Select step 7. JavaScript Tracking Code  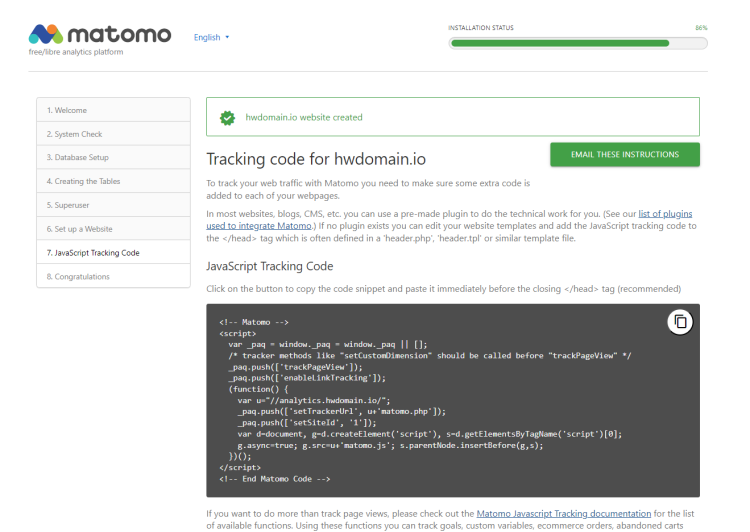pyautogui.click(x=113, y=253)
